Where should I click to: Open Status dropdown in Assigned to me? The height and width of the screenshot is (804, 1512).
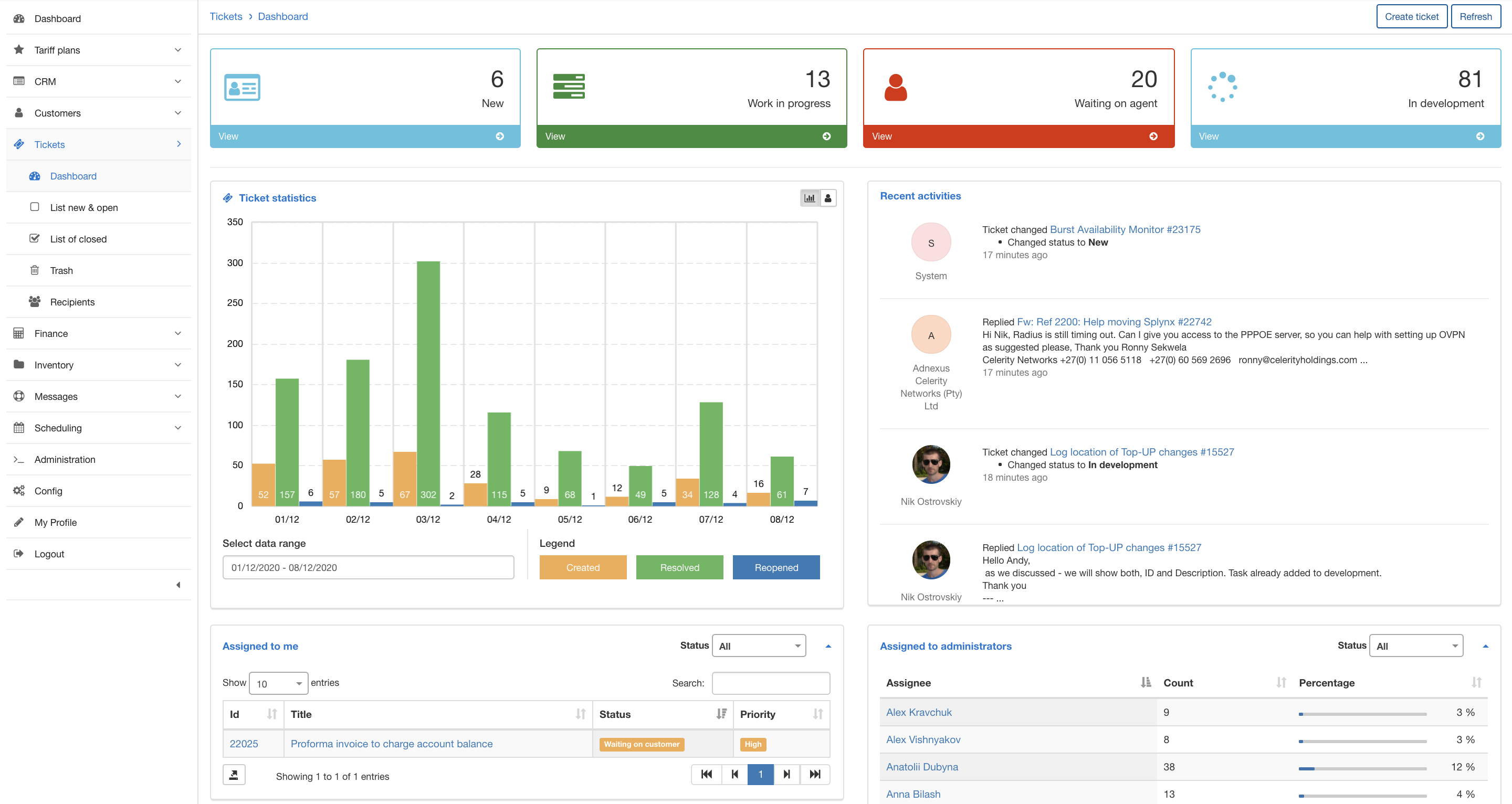coord(758,646)
